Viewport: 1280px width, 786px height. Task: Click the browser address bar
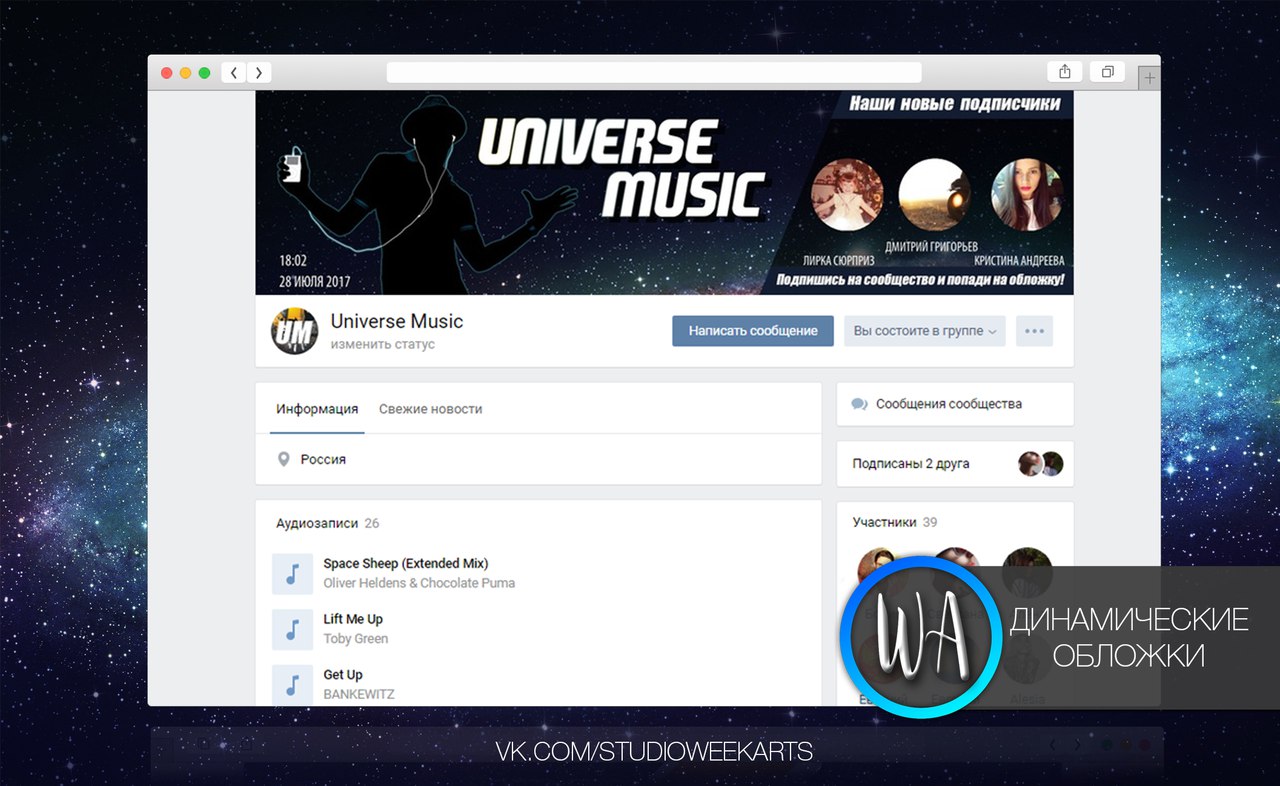(654, 73)
